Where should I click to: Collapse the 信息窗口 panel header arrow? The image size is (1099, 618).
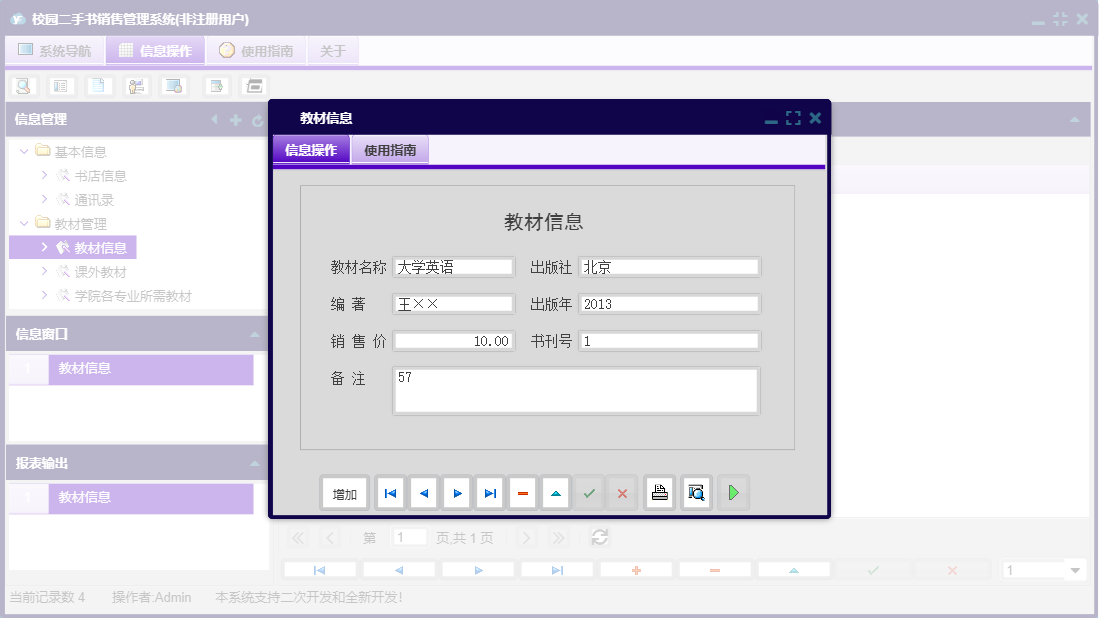click(x=254, y=334)
